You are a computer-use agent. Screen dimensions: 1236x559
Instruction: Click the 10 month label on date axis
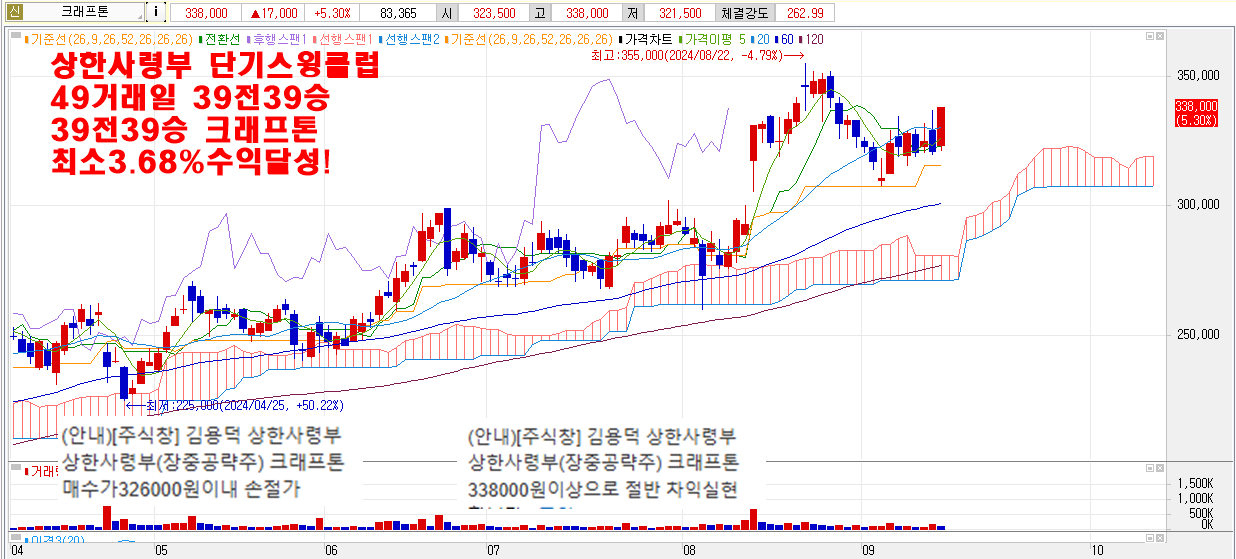(1096, 550)
